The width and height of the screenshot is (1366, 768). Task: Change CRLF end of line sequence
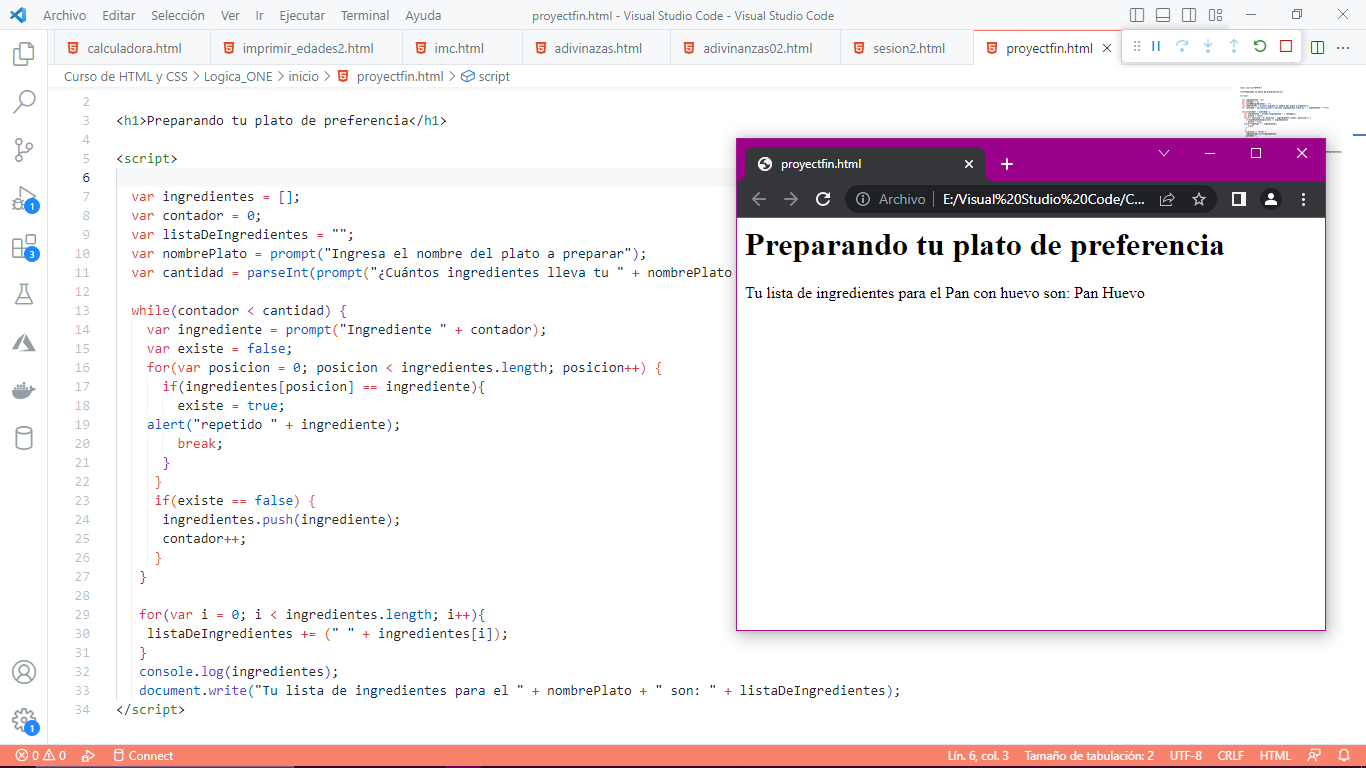(x=1230, y=756)
